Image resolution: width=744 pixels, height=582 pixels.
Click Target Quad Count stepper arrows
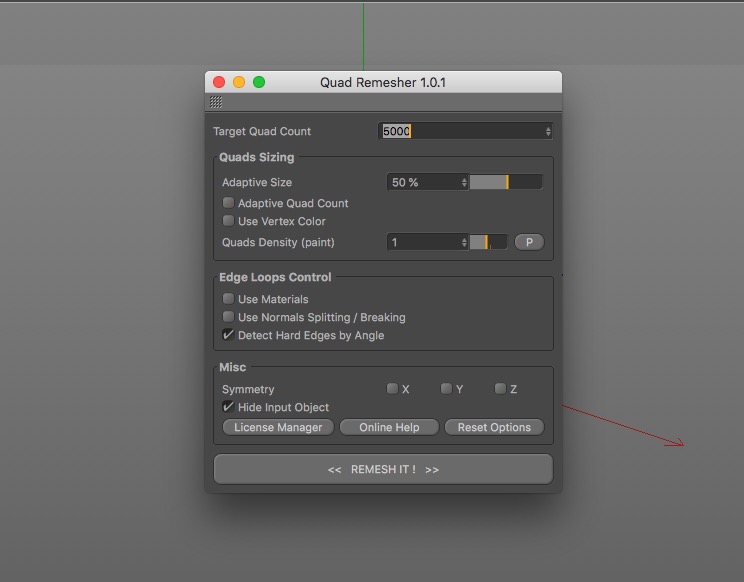point(548,131)
